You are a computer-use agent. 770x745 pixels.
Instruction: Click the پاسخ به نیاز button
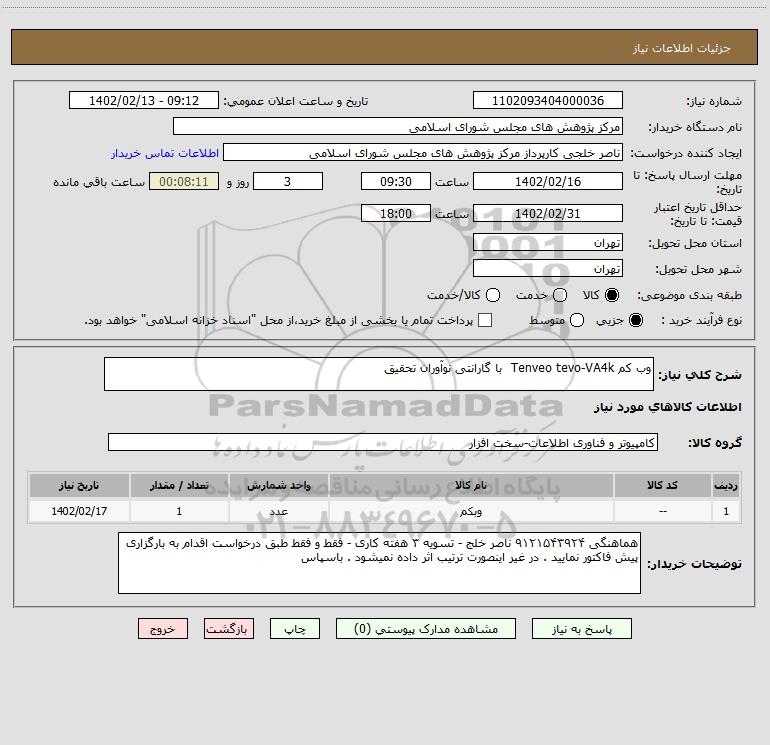581,629
